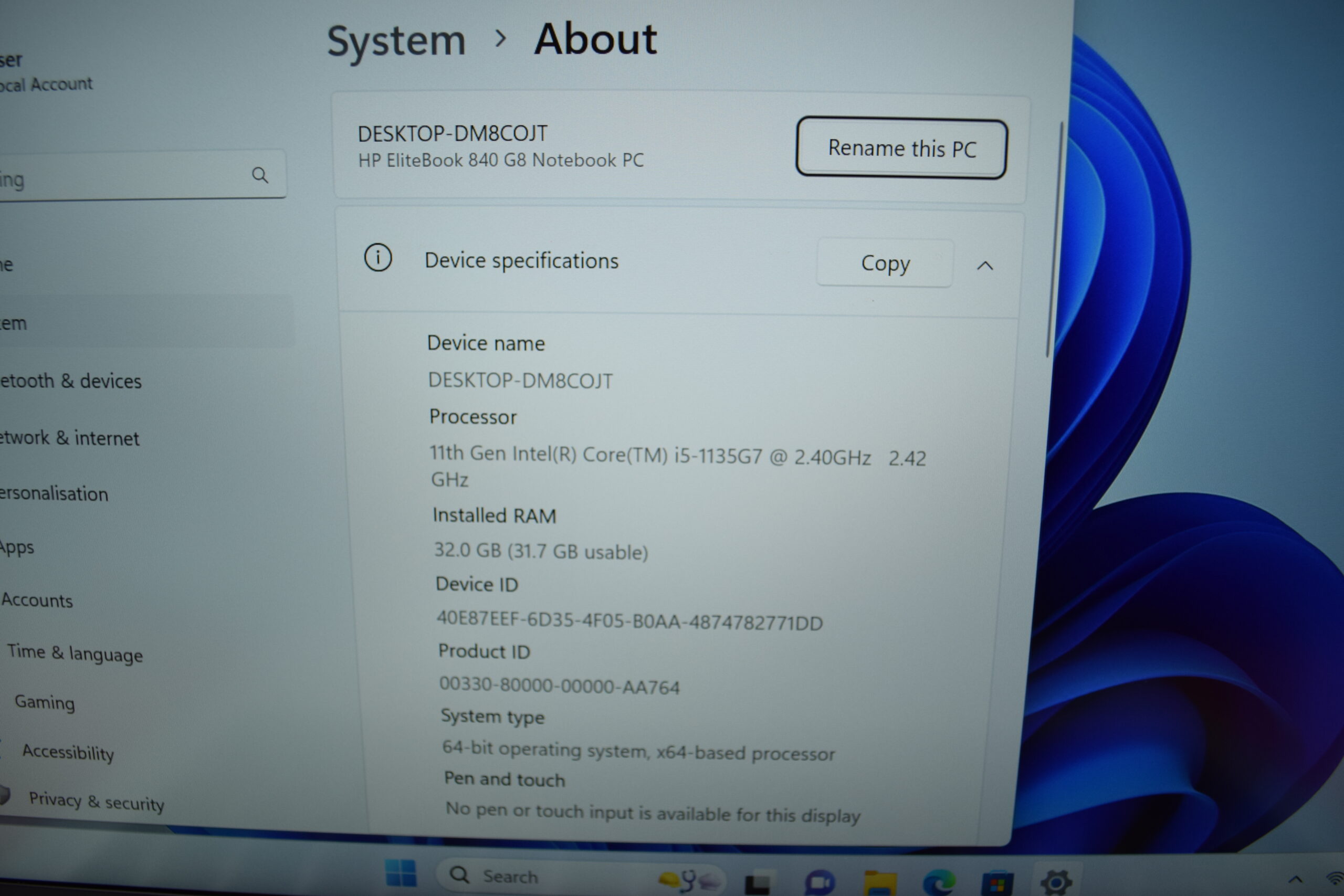Click the Pen and touch label
The image size is (1344, 896).
pos(505,779)
